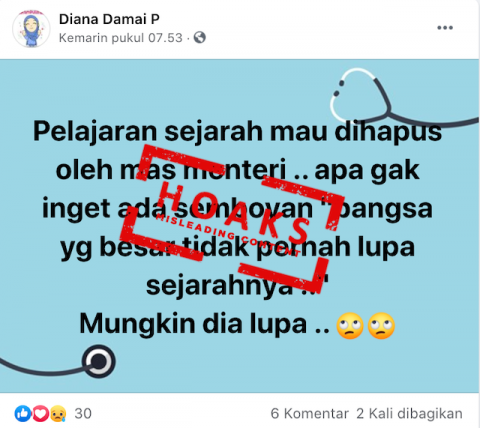The width and height of the screenshot is (480, 428).
Task: Click the first eye-roll emoji
Action: [350, 326]
